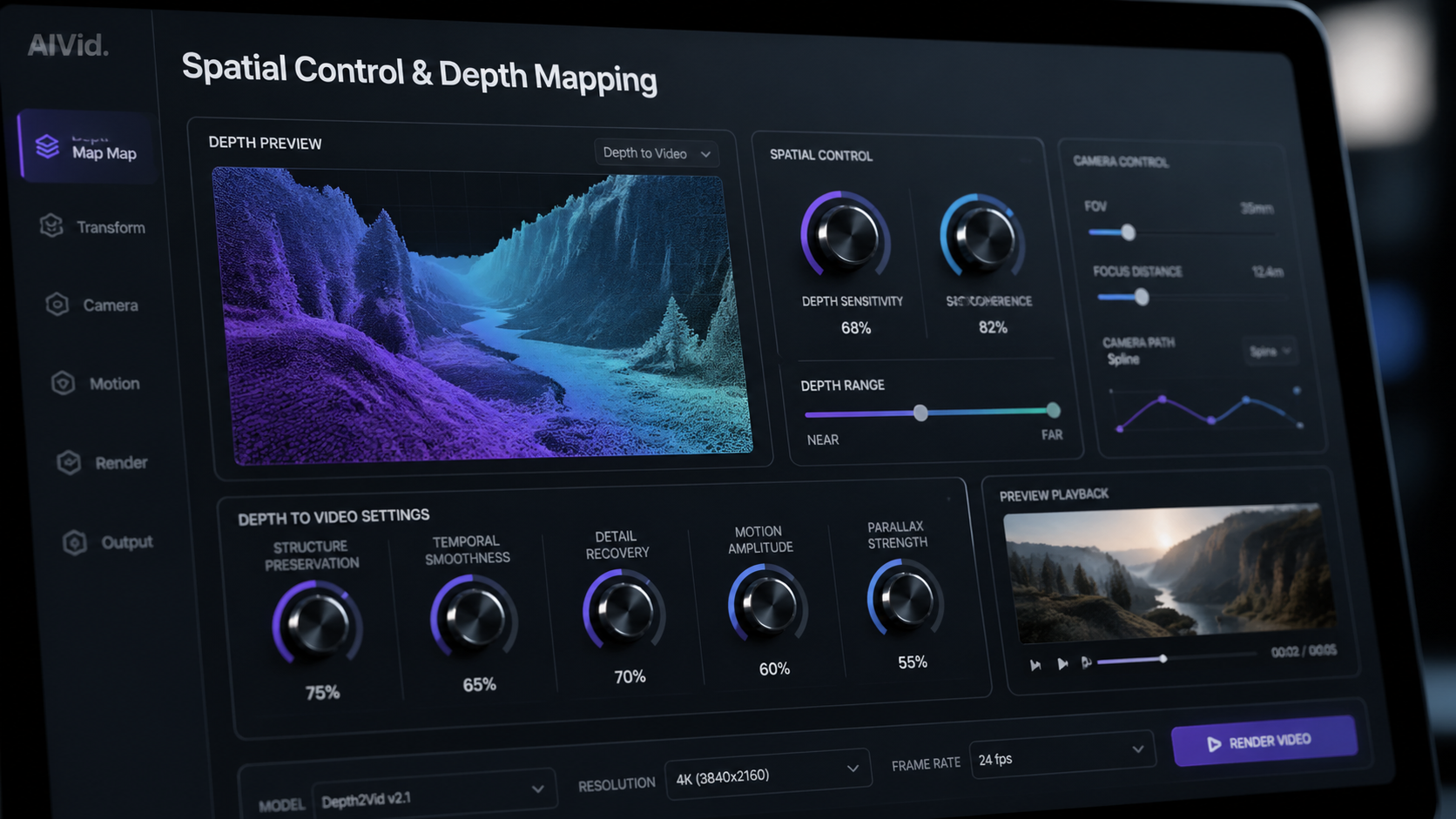Image resolution: width=1456 pixels, height=819 pixels.
Task: Open the Resolution 4K dropdown
Action: [x=767, y=773]
